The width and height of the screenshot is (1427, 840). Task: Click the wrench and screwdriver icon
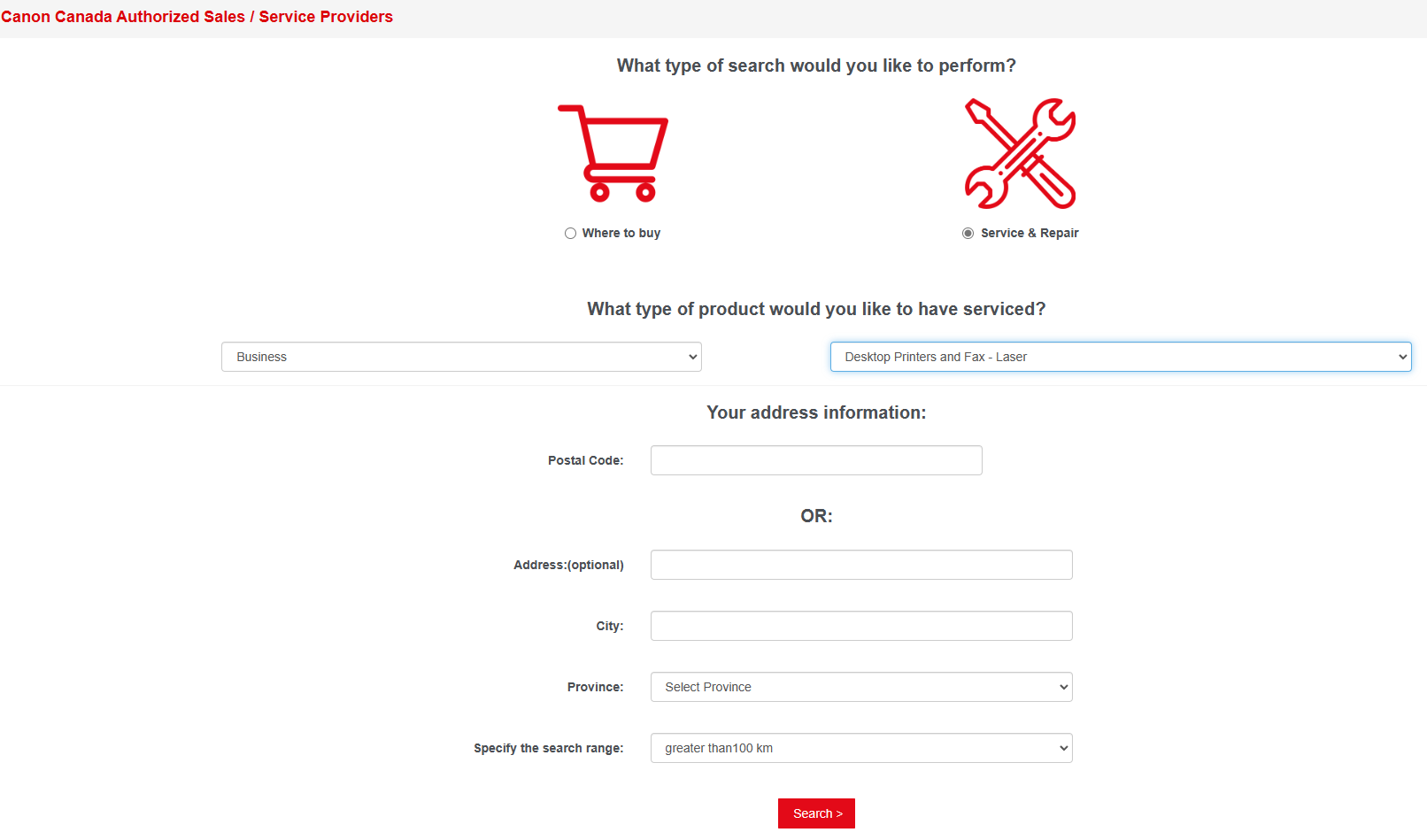(1020, 153)
